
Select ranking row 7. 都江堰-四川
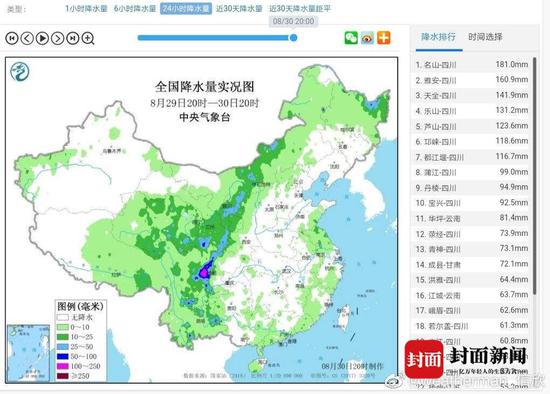(471, 157)
